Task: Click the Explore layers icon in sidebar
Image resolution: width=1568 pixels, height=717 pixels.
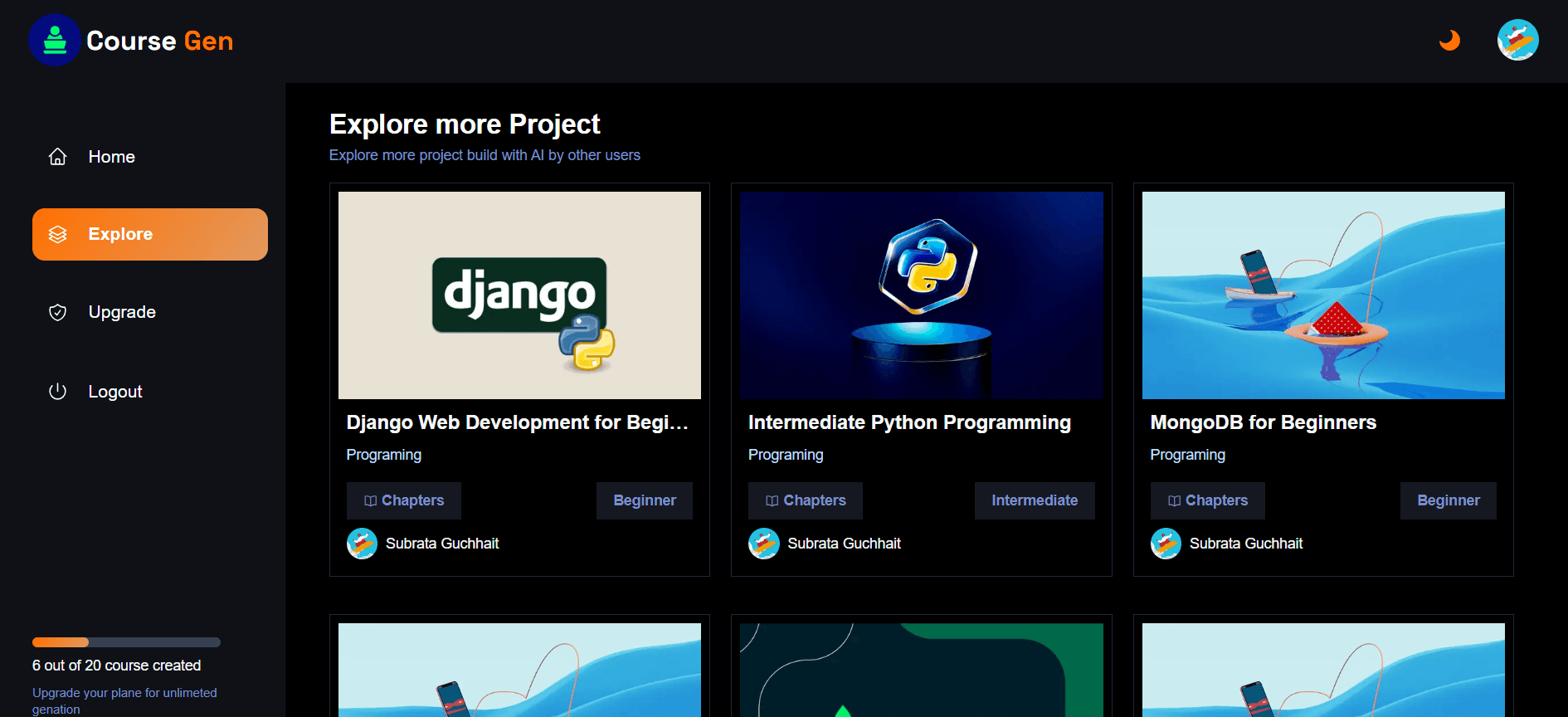Action: (x=57, y=234)
